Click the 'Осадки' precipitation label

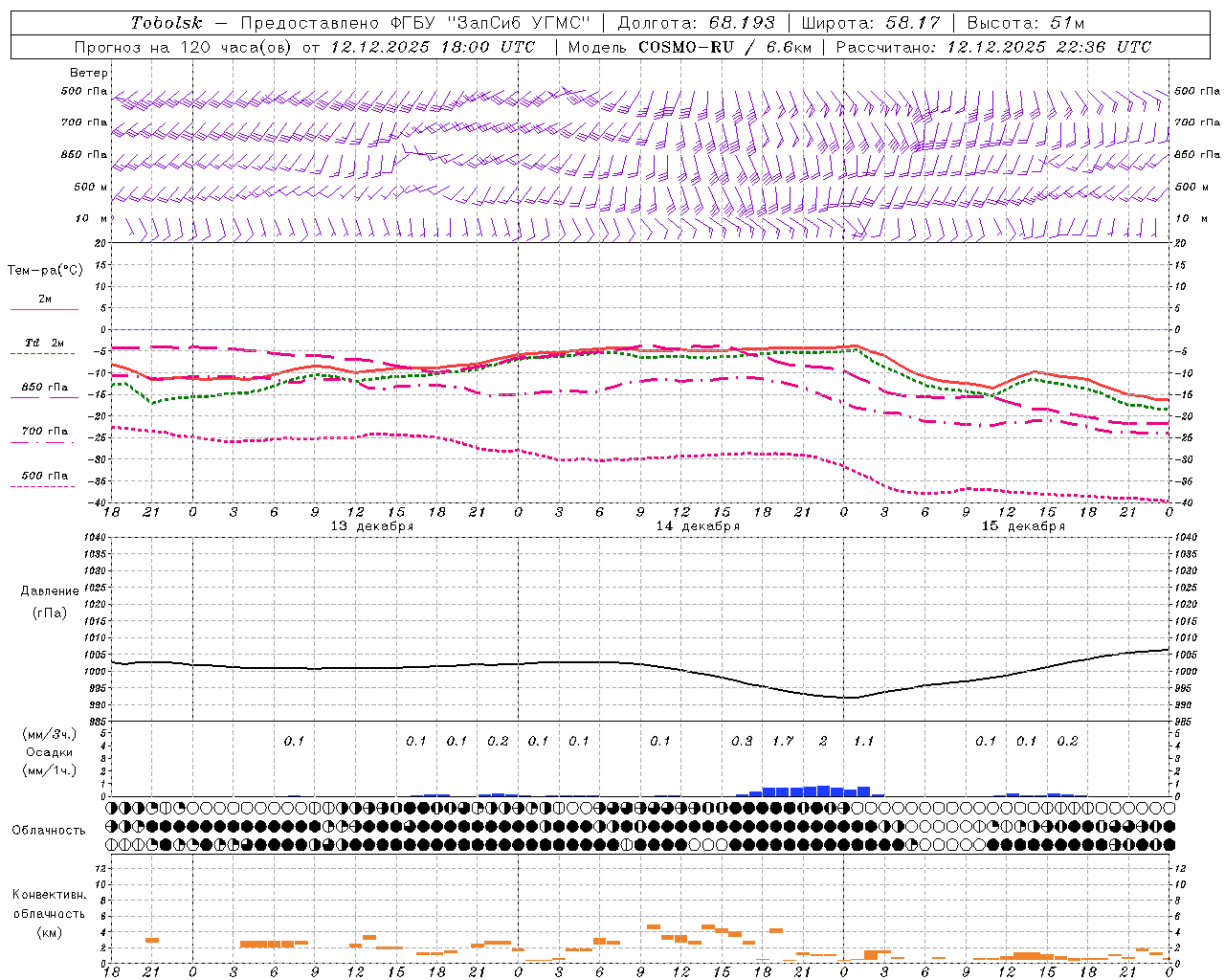[x=49, y=752]
